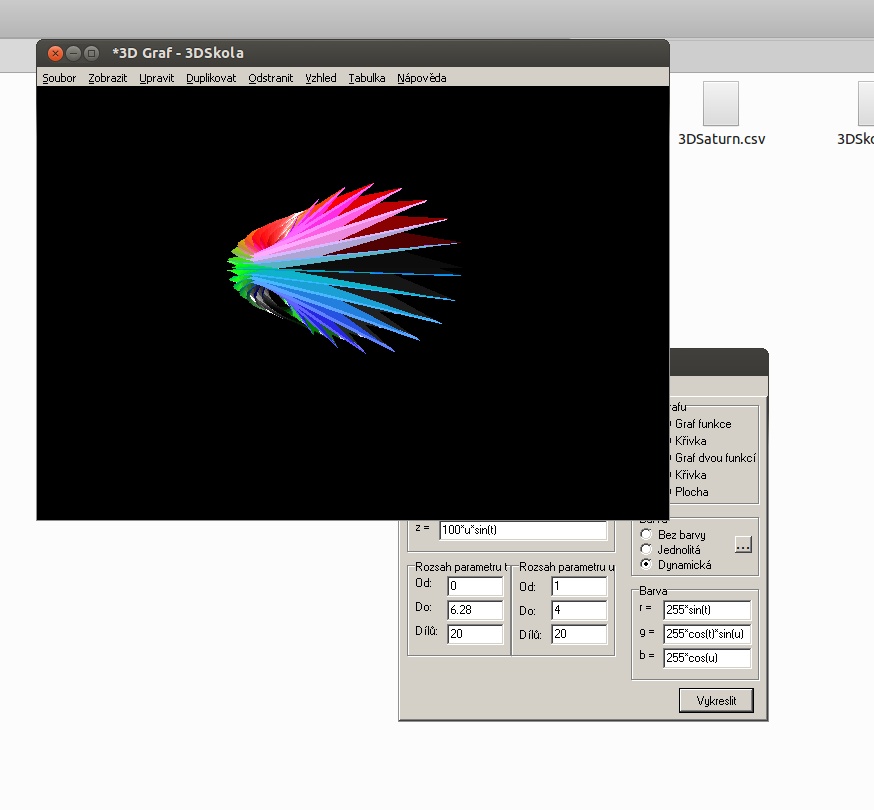
Task: Open the Nápověda help menu
Action: pyautogui.click(x=421, y=78)
